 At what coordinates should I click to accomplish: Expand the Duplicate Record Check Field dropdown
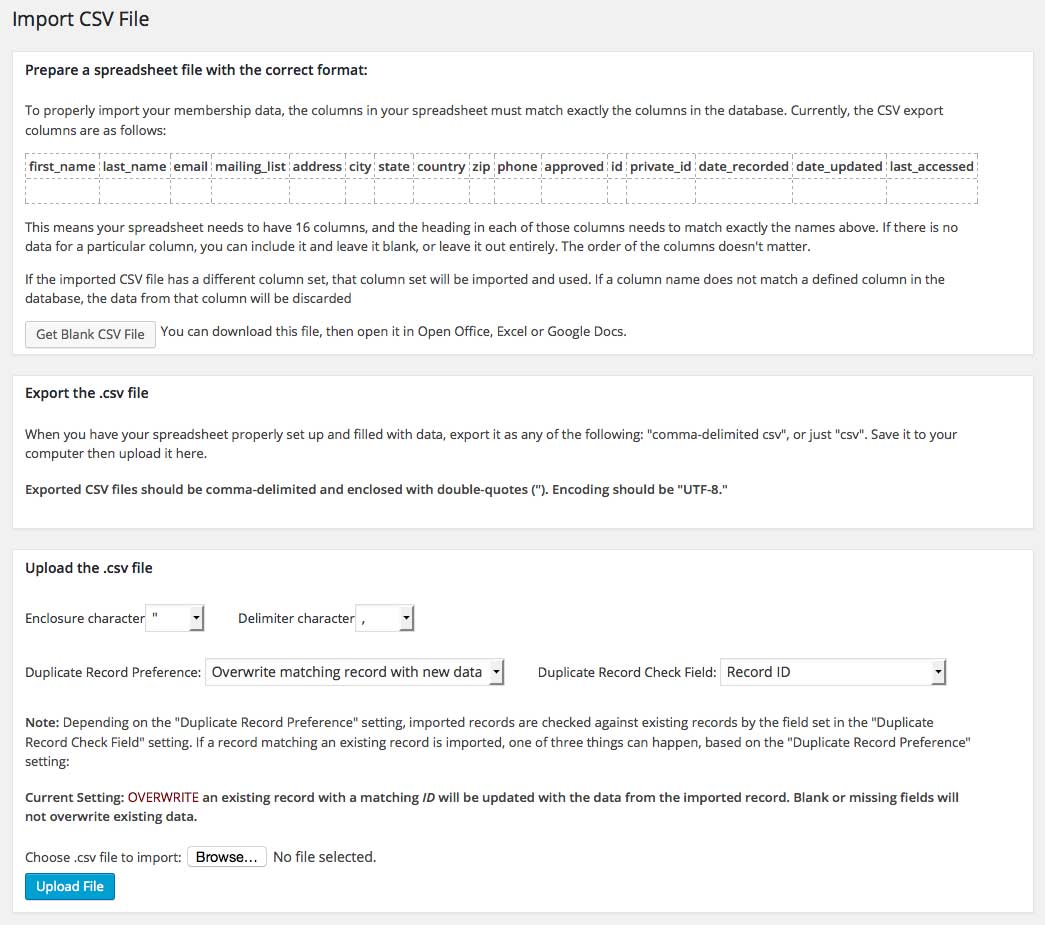(x=832, y=672)
